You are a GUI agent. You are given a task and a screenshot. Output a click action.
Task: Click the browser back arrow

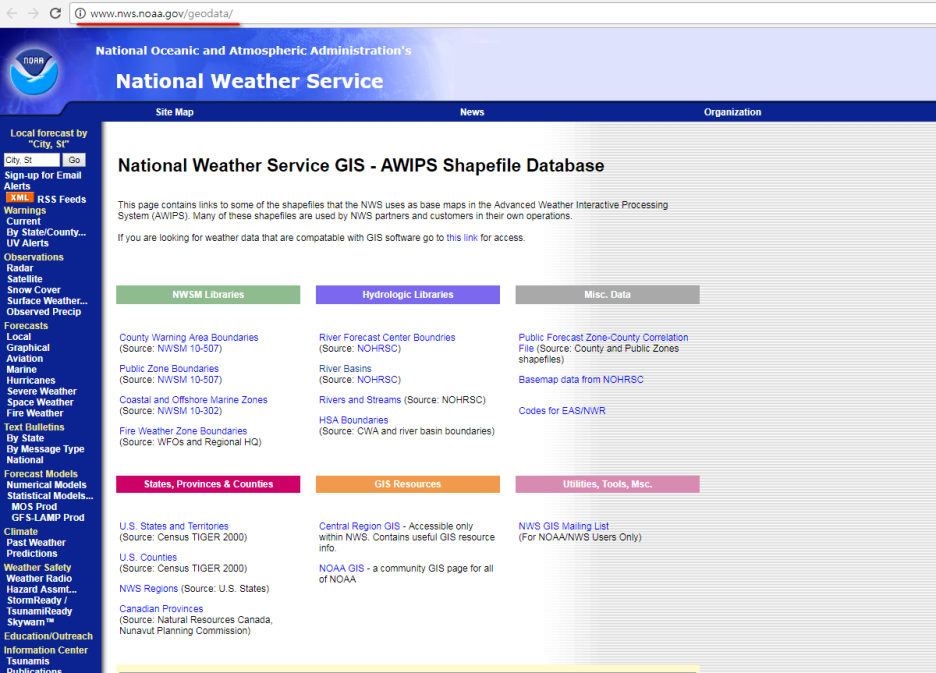click(12, 13)
